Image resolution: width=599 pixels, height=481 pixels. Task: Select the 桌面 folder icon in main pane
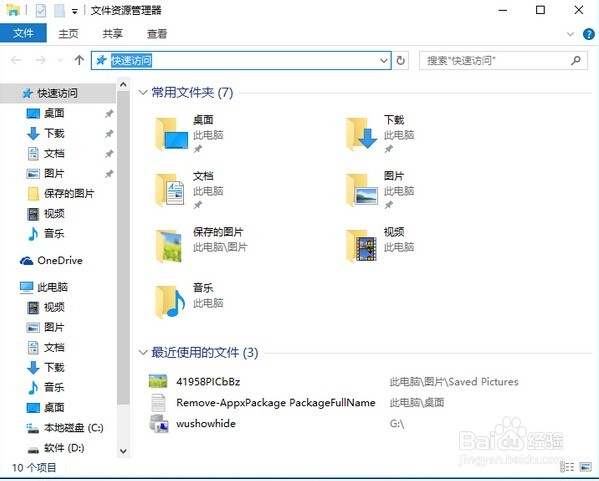tap(172, 134)
